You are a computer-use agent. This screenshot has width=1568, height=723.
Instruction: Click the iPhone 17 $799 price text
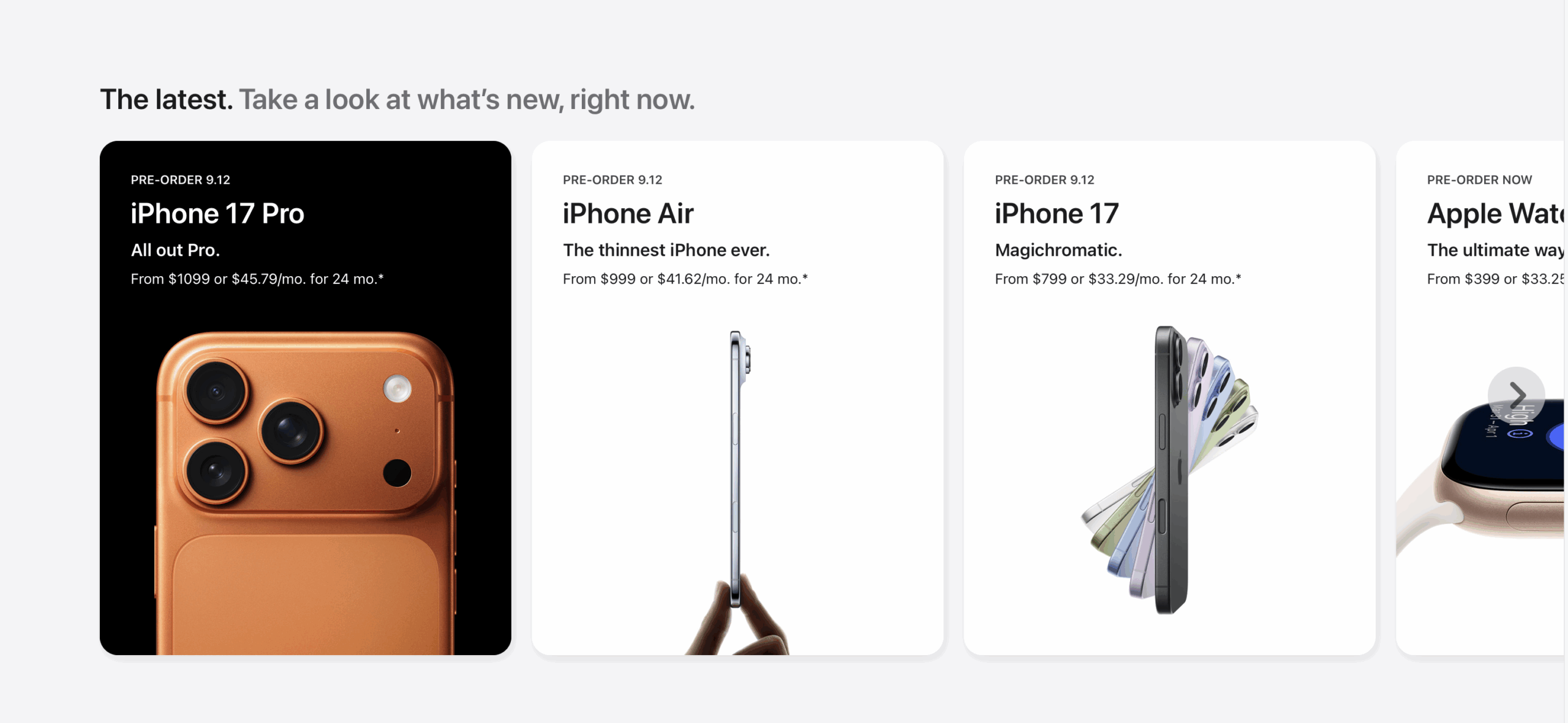click(1118, 279)
